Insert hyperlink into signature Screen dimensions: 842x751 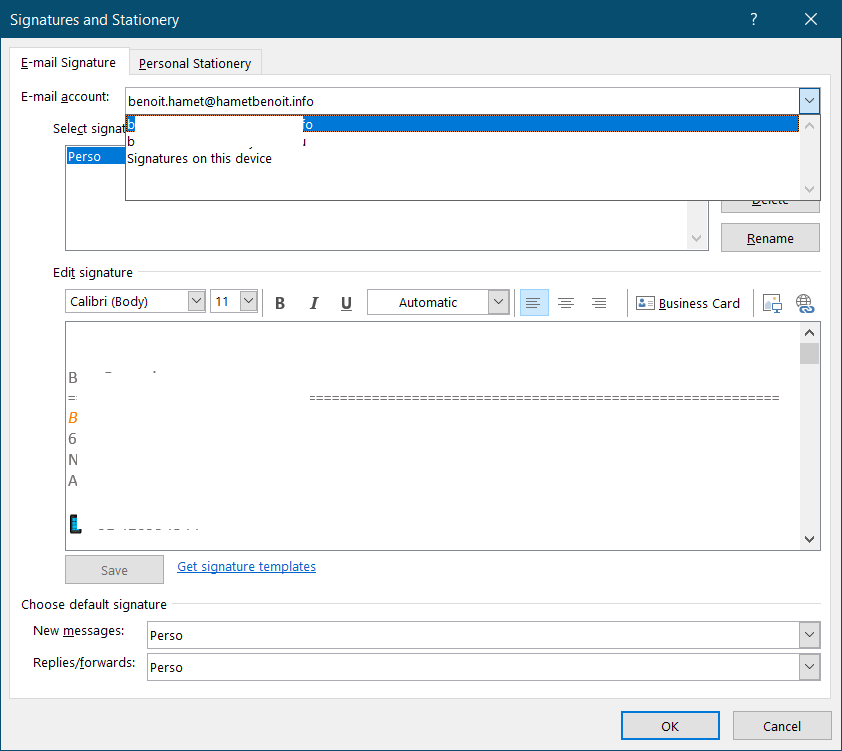coord(805,303)
